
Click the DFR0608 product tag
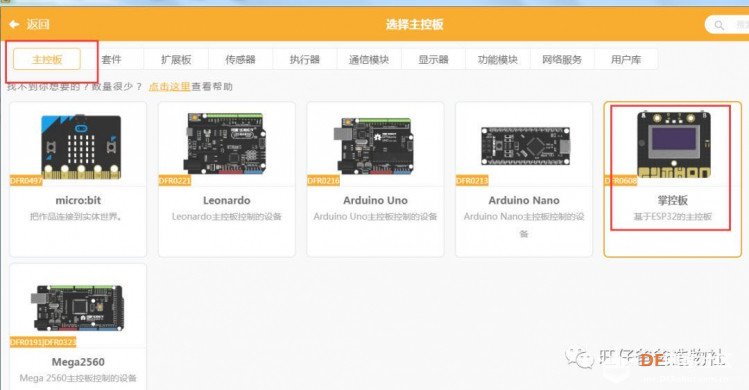[x=621, y=181]
